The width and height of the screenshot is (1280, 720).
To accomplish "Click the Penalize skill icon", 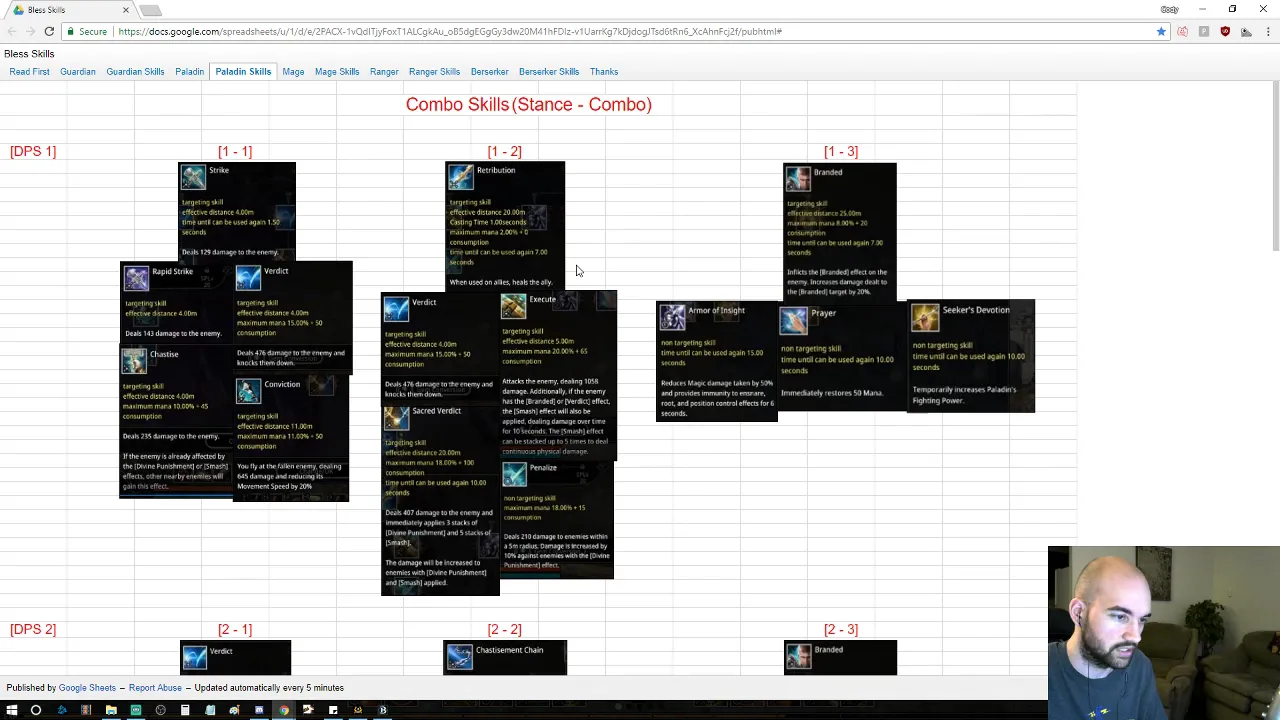I will 514,474.
